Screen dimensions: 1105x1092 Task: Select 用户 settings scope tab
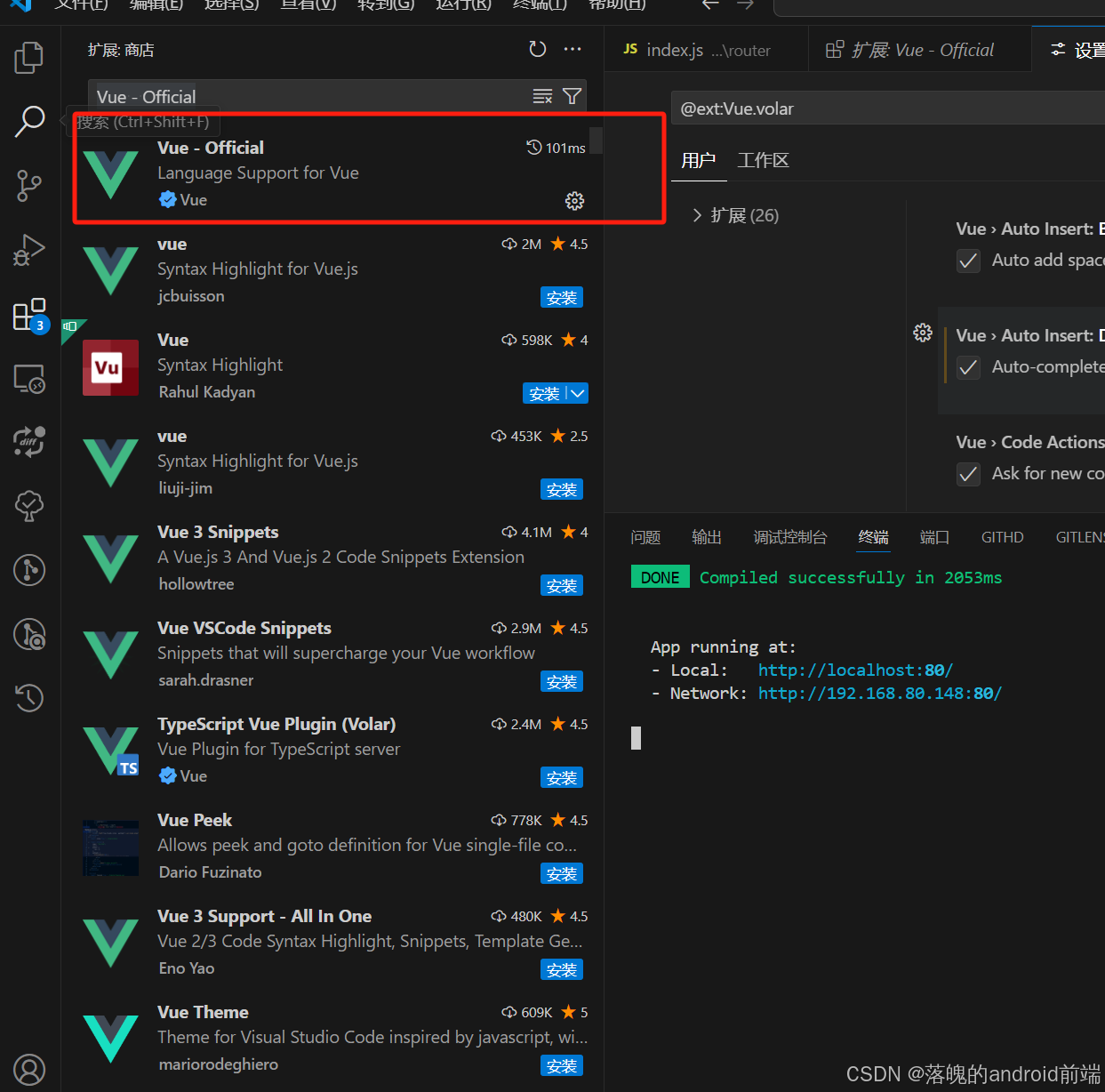tap(698, 160)
